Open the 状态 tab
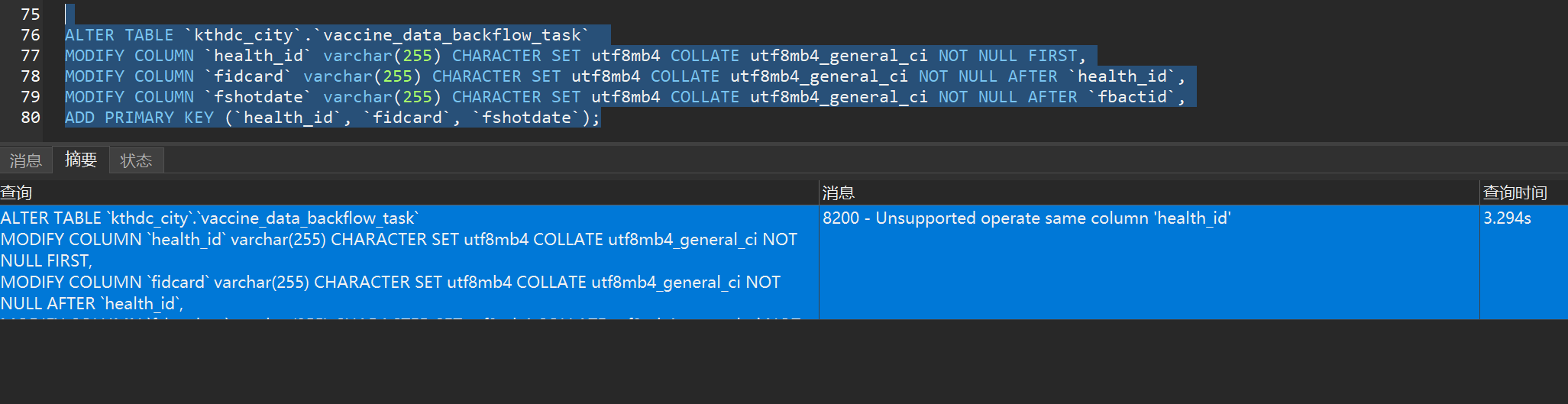 (136, 160)
